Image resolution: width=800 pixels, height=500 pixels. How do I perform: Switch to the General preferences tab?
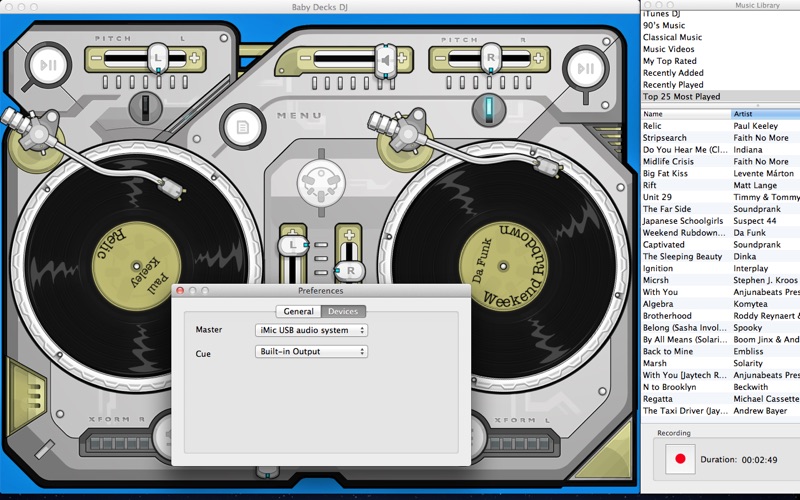tap(298, 311)
